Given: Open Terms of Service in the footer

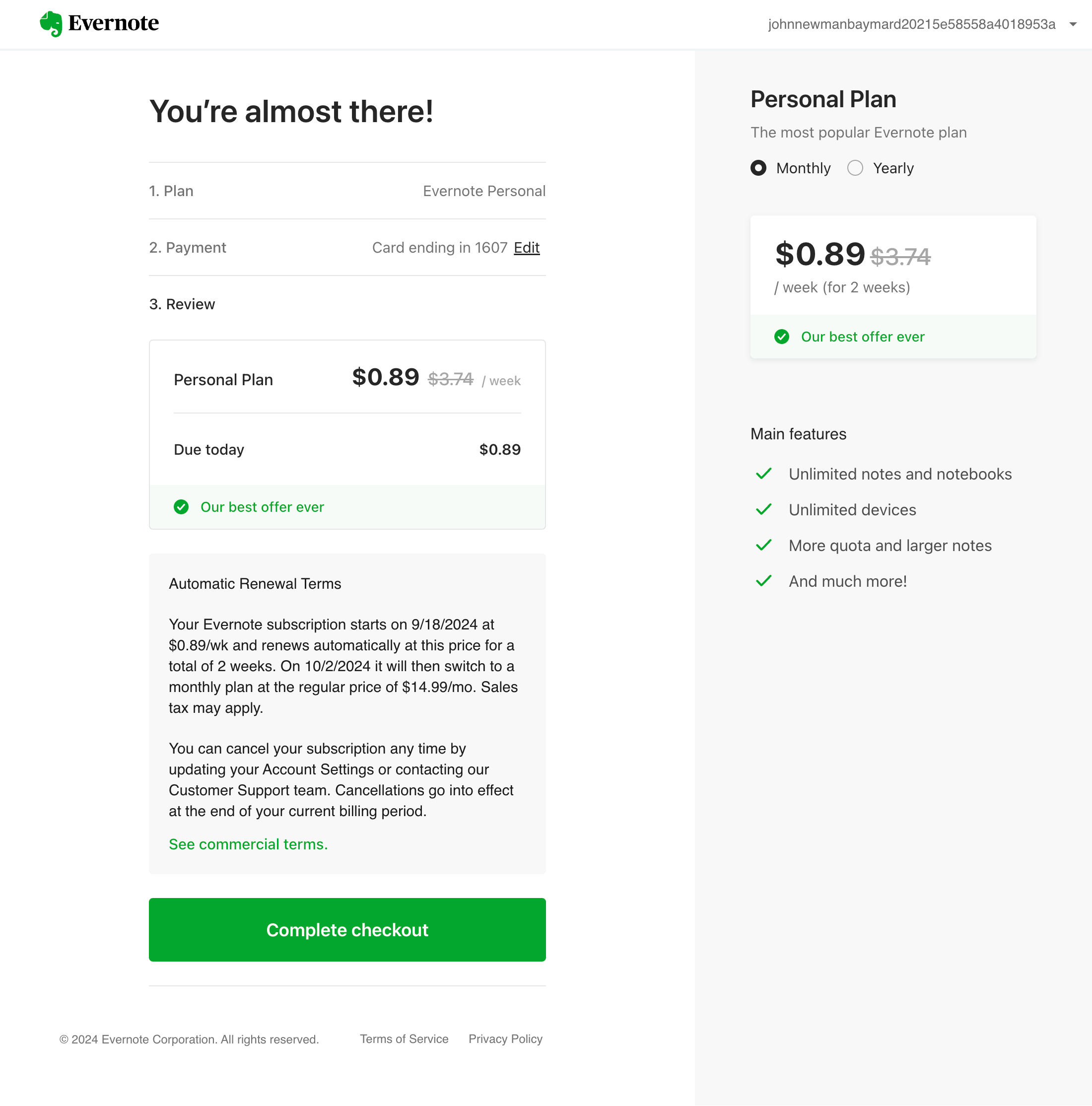Looking at the screenshot, I should (x=404, y=1038).
